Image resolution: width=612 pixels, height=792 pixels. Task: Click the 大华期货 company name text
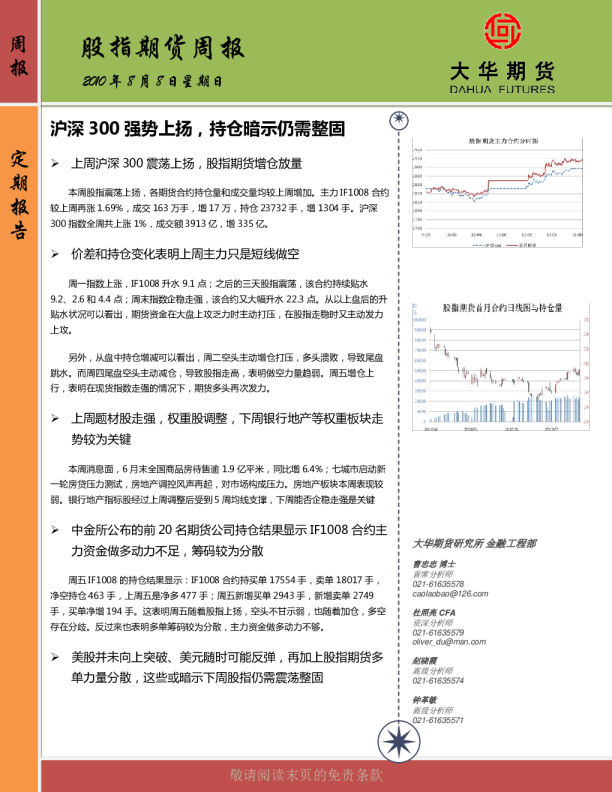[501, 71]
